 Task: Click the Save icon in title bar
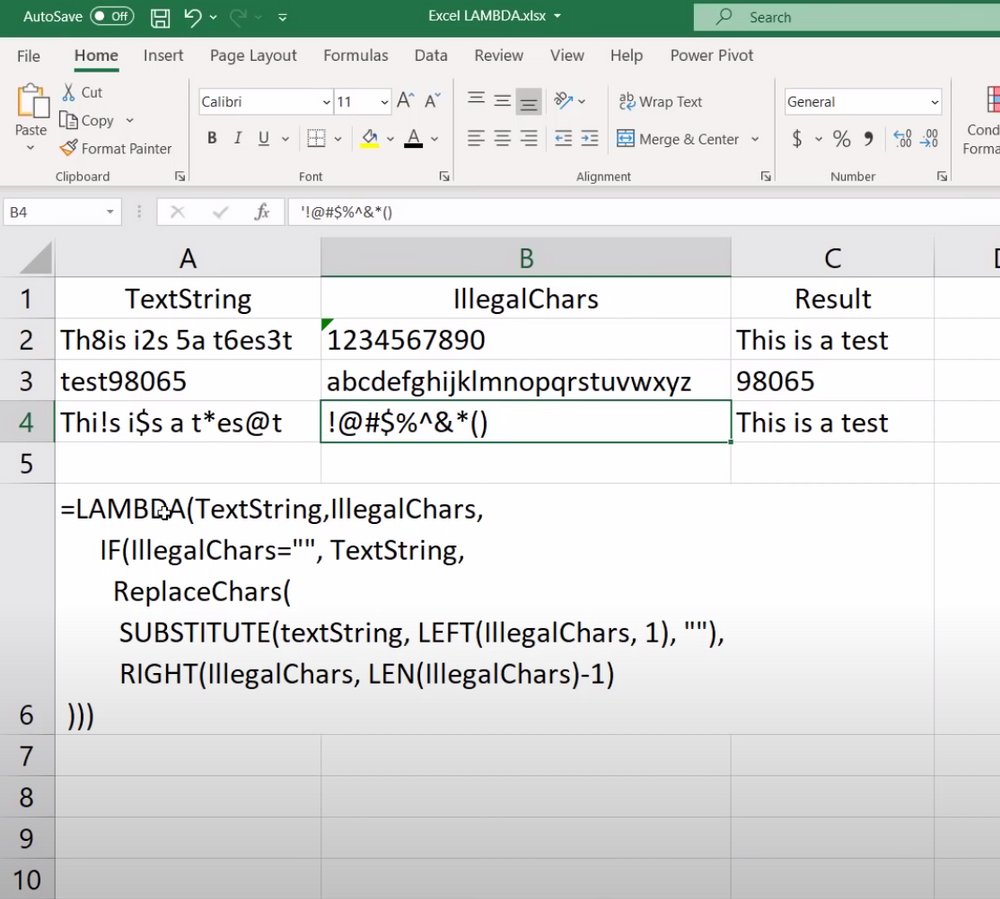click(160, 18)
